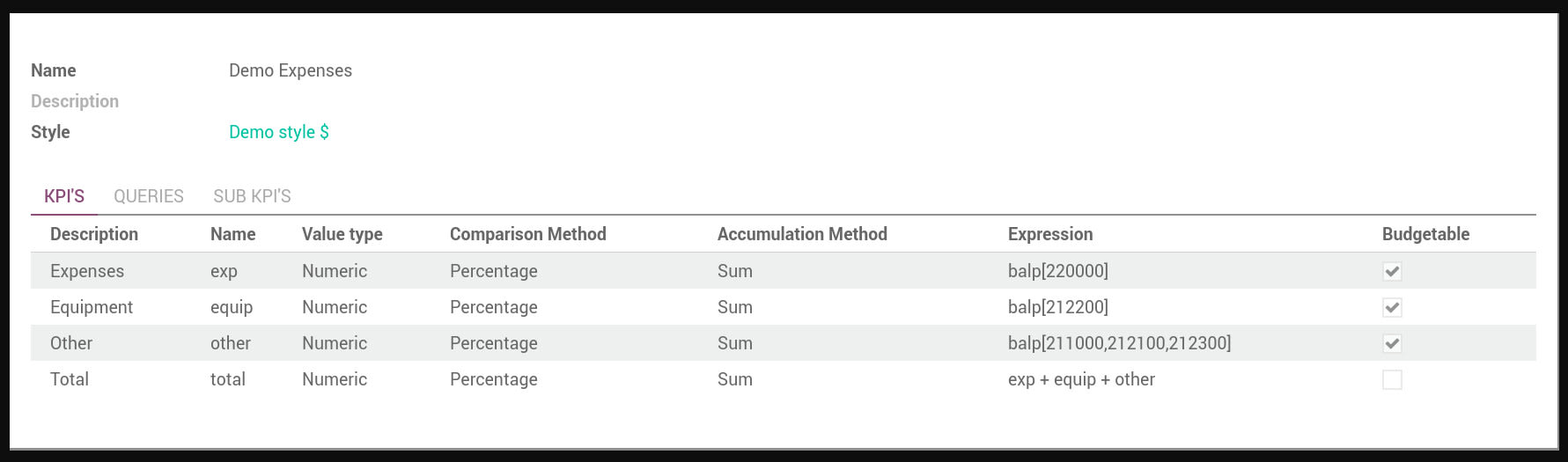
Task: Switch to the KPI'S tab
Action: click(64, 196)
